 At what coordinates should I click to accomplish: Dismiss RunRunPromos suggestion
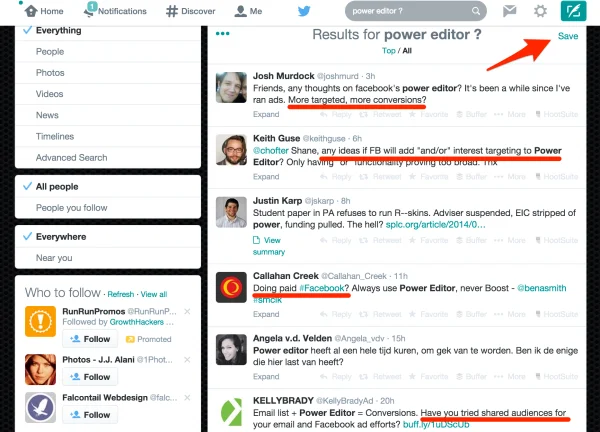pyautogui.click(x=187, y=311)
